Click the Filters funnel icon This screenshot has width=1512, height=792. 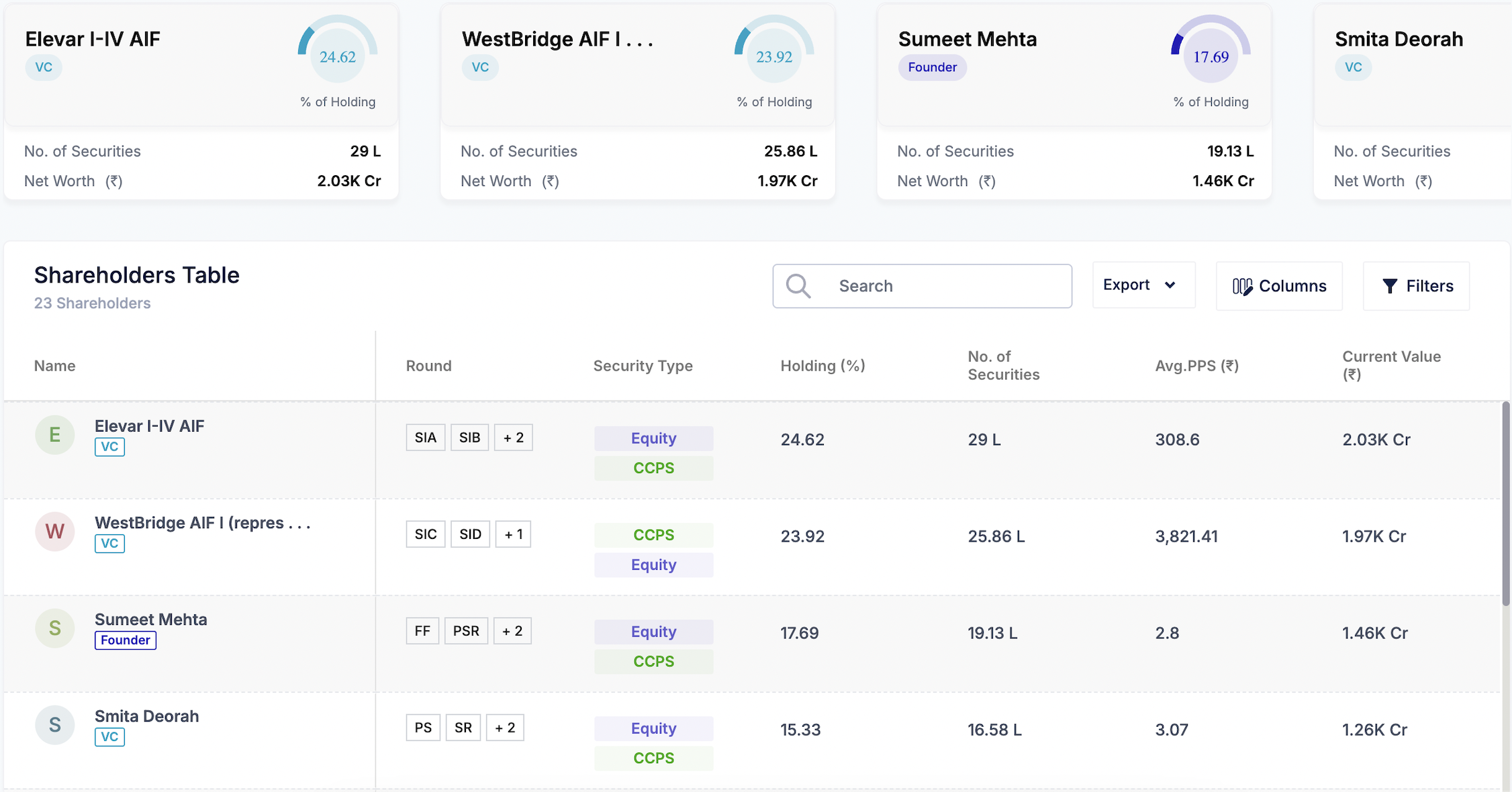click(x=1390, y=287)
